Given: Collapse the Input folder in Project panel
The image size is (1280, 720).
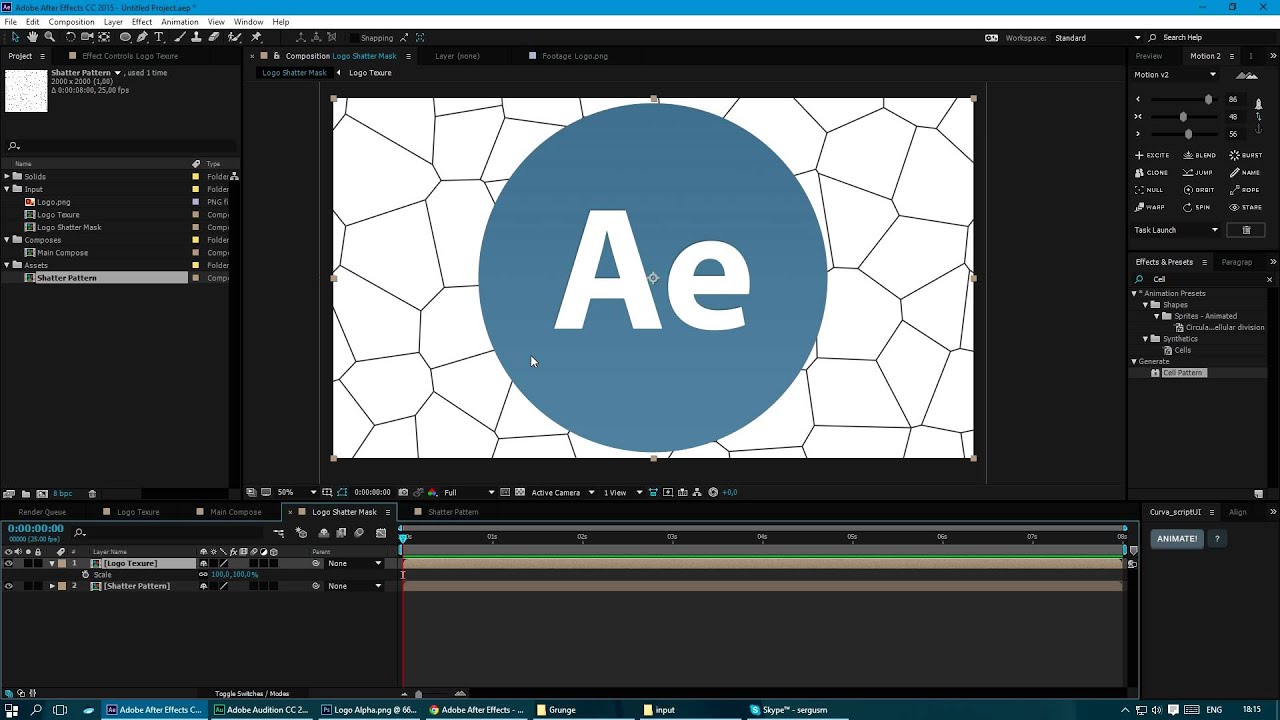Looking at the screenshot, I should [6, 189].
